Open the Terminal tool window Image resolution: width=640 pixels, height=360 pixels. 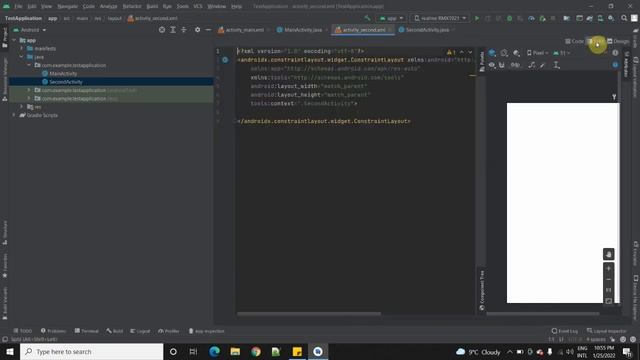pyautogui.click(x=87, y=331)
